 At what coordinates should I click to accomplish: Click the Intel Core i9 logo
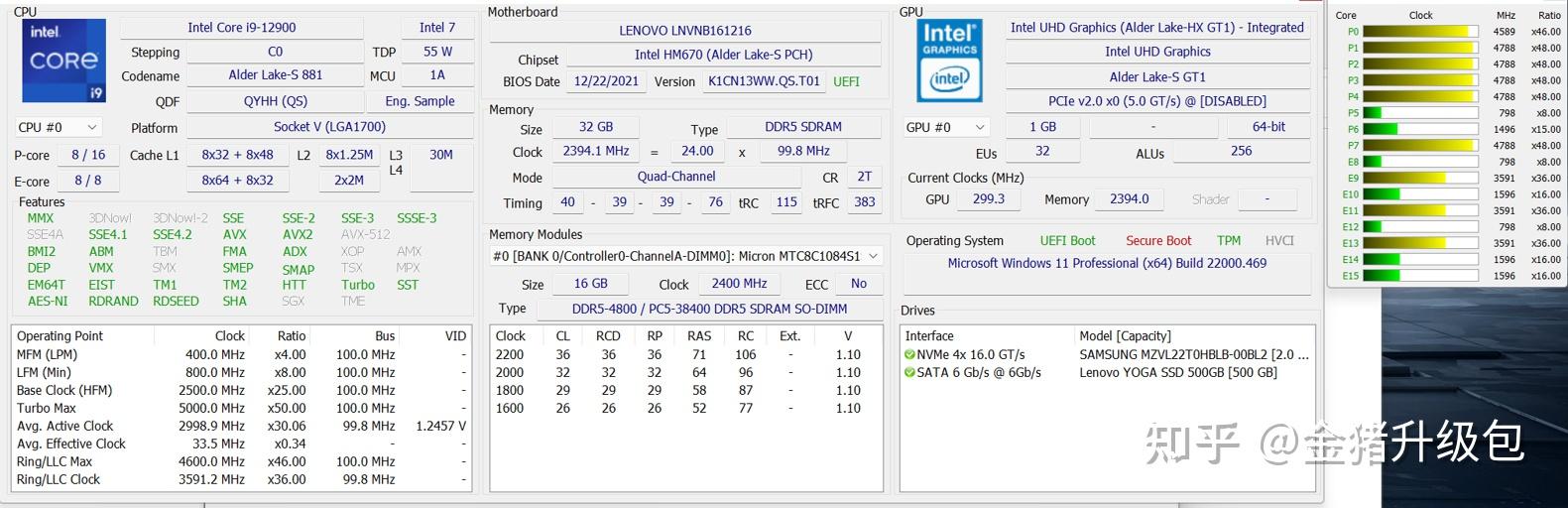click(x=63, y=60)
